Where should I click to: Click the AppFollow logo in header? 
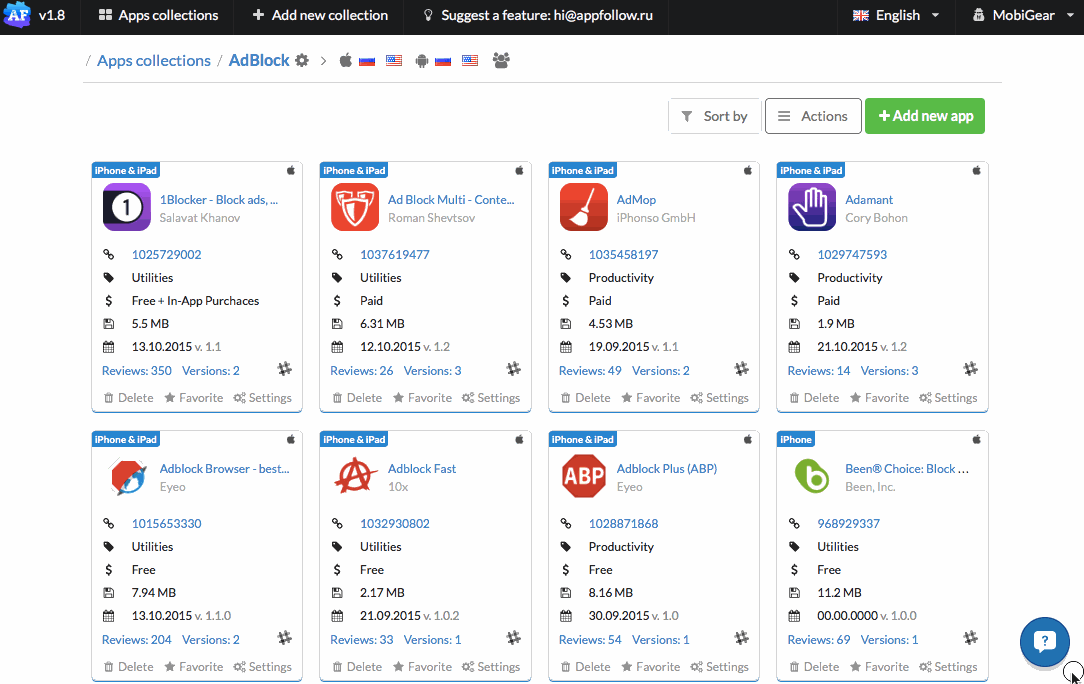(18, 15)
